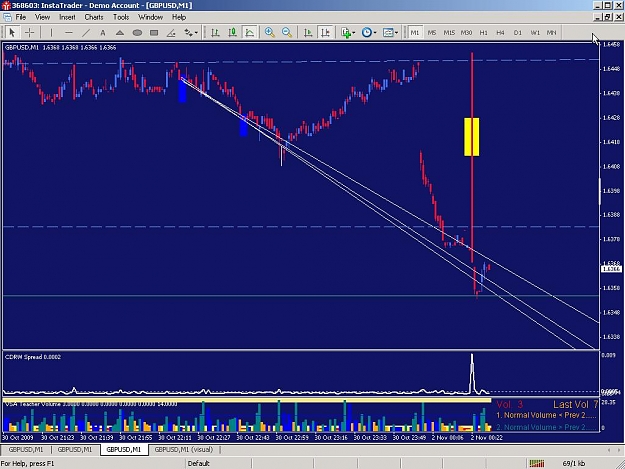
Task: Select the crosshair tool
Action: point(30,33)
